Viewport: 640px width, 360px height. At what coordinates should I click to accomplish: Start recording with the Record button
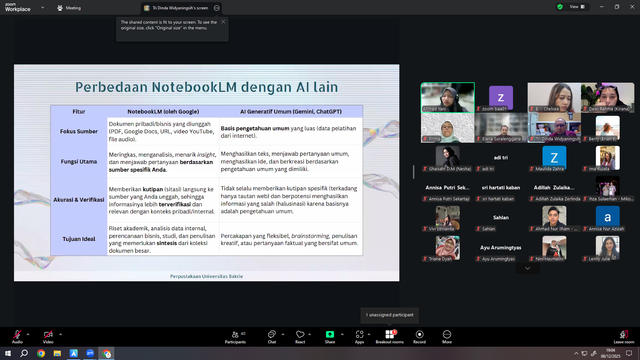[419, 337]
